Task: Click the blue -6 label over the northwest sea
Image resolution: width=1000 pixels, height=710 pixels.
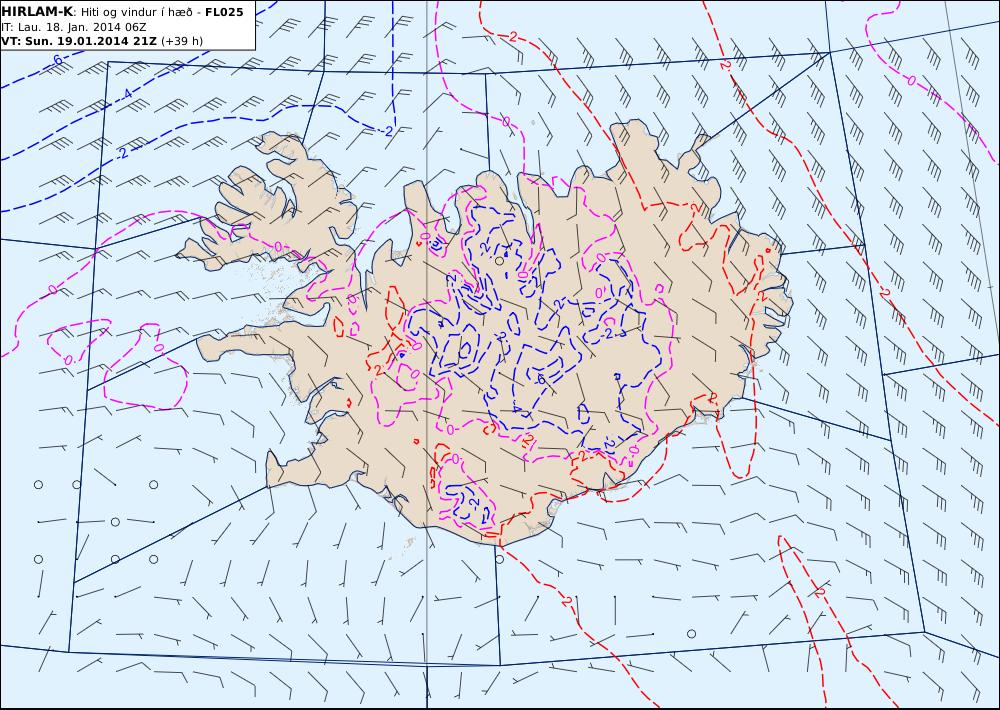Action: click(56, 60)
